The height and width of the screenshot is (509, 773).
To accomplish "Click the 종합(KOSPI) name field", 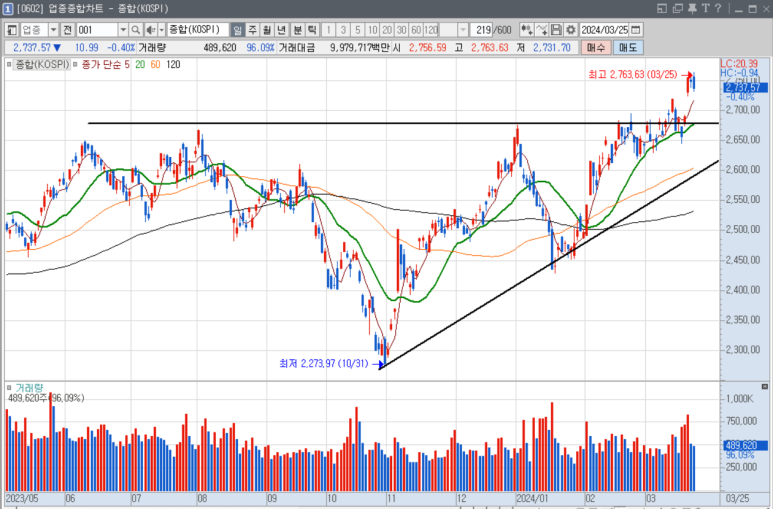I will [x=198, y=30].
